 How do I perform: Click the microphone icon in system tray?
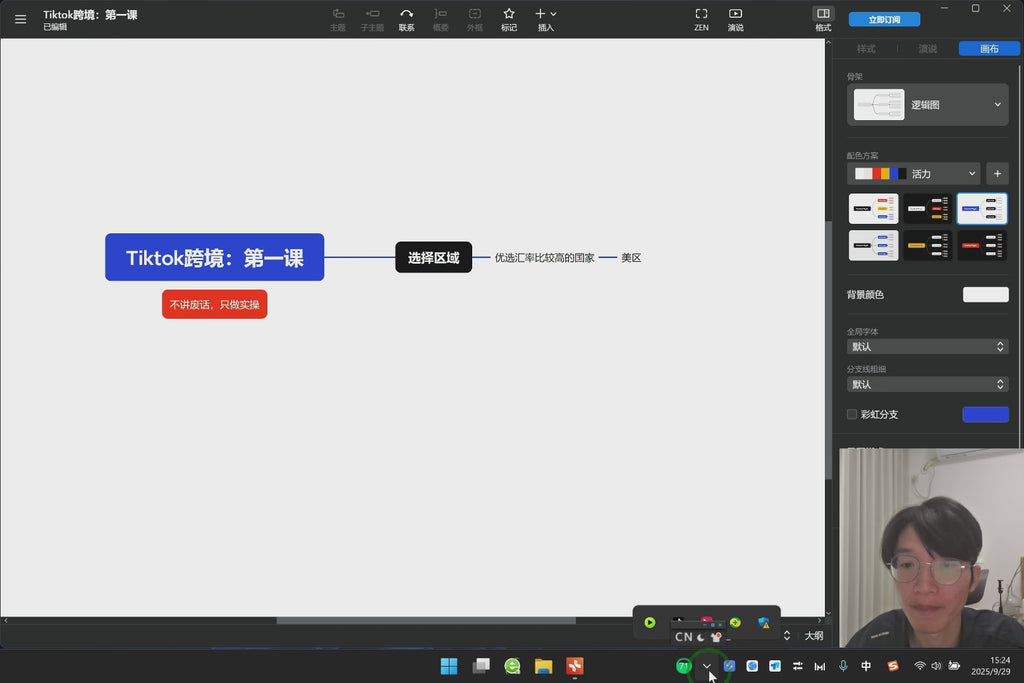[x=843, y=666]
